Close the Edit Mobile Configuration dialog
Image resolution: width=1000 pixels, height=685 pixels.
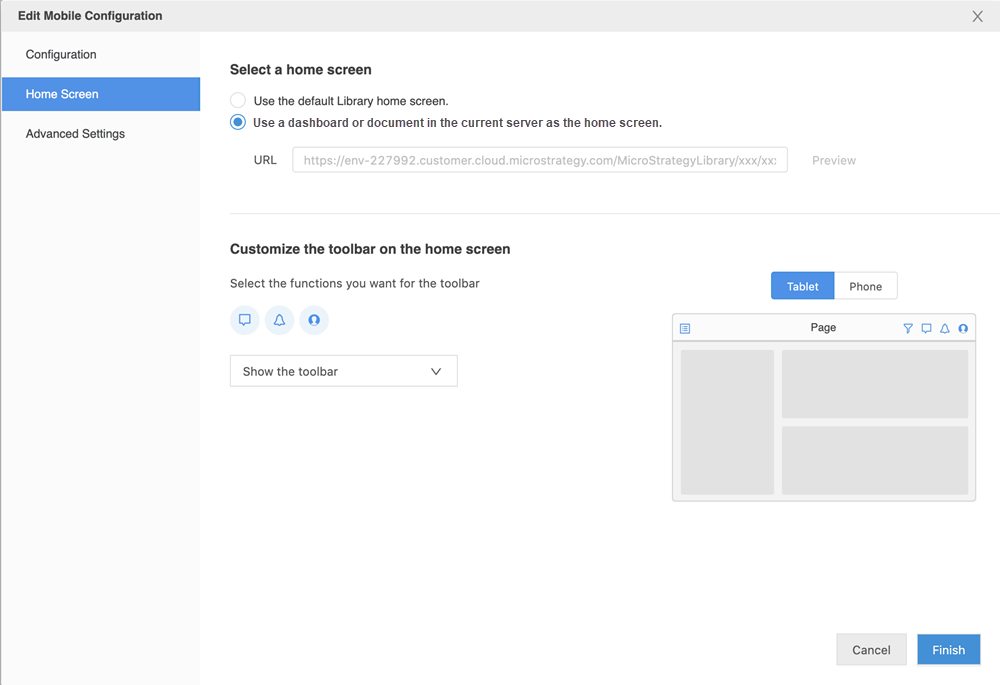pos(978,16)
